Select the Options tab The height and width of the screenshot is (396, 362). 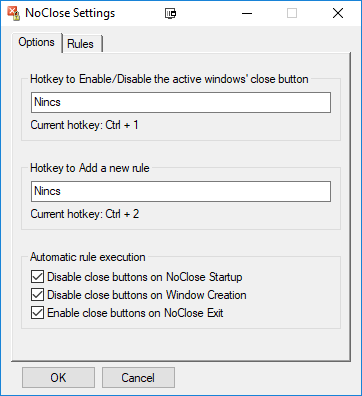click(37, 42)
